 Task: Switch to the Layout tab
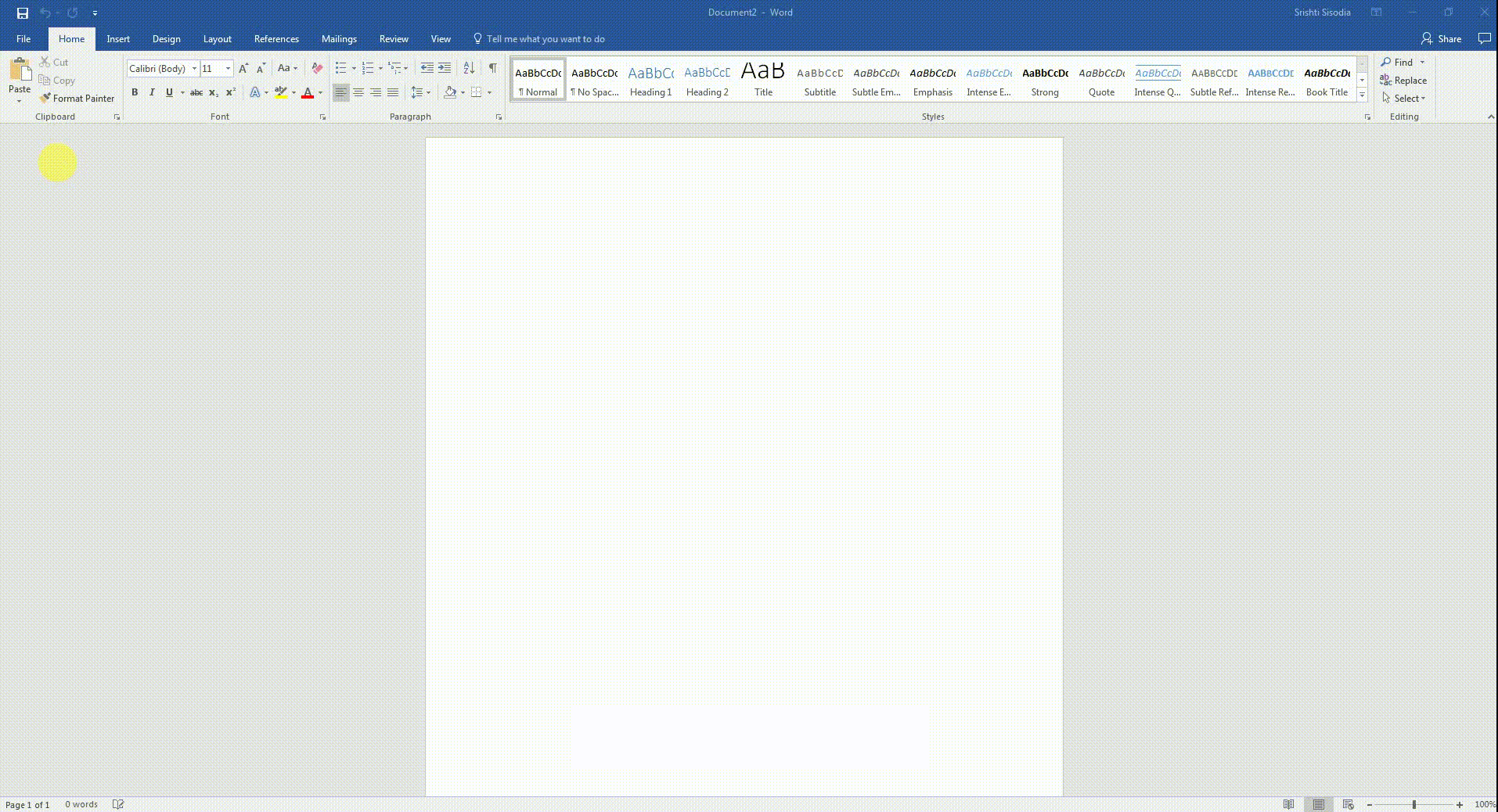[x=217, y=39]
